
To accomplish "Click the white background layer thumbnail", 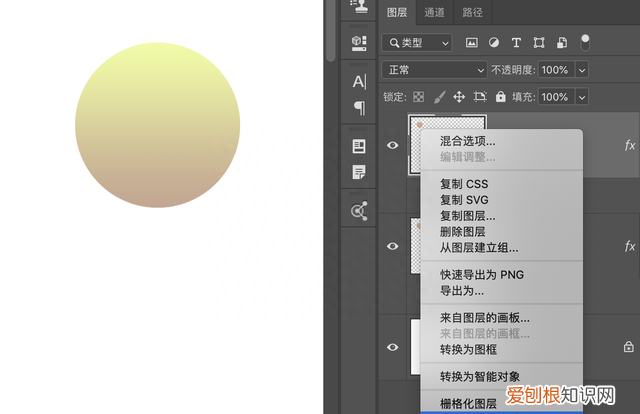I will pyautogui.click(x=416, y=347).
